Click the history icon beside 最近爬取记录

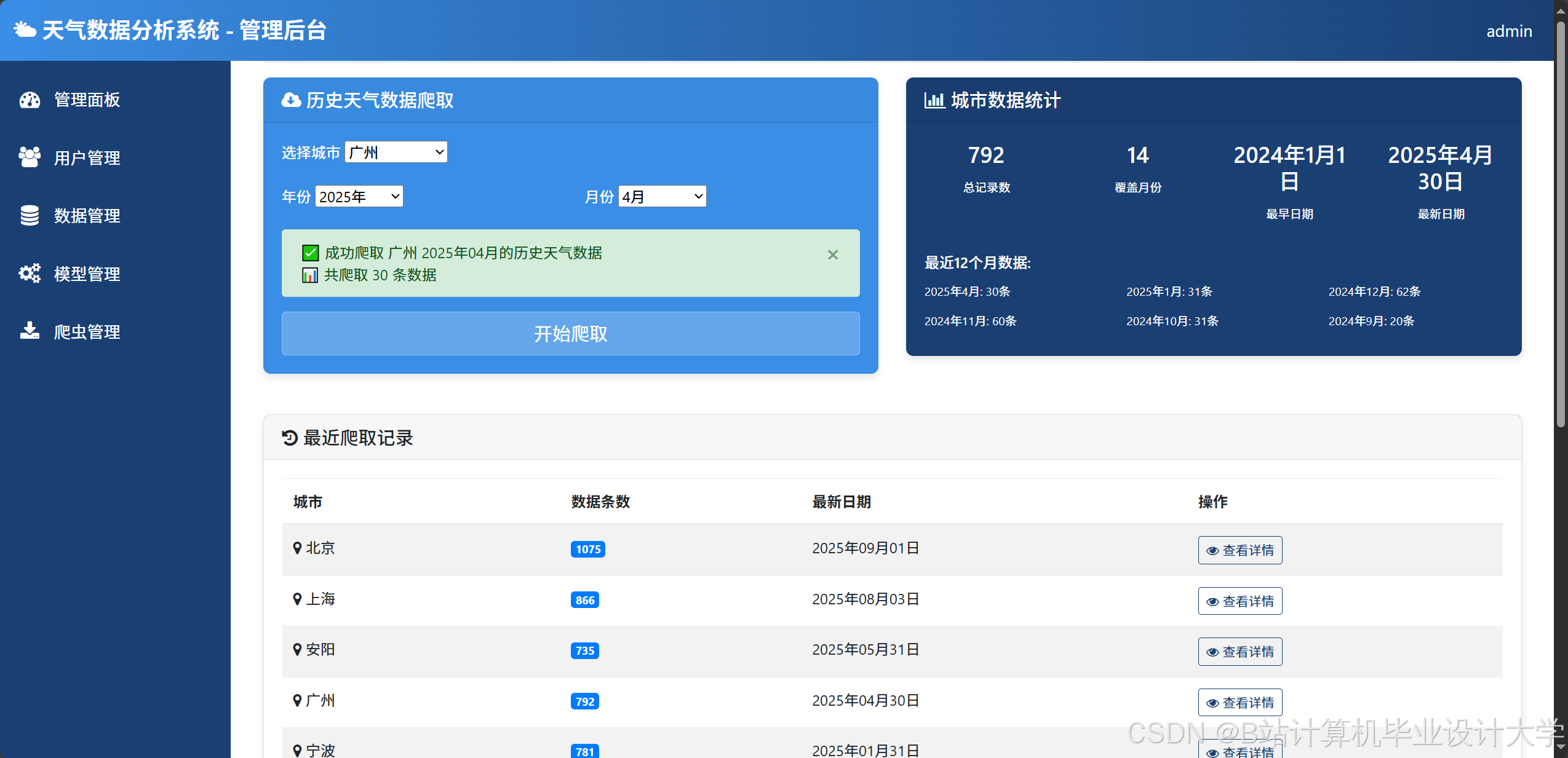pos(290,438)
